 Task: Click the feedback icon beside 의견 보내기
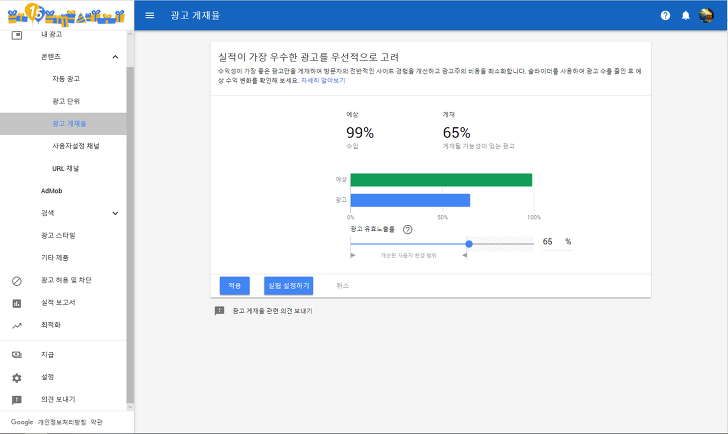pyautogui.click(x=17, y=400)
